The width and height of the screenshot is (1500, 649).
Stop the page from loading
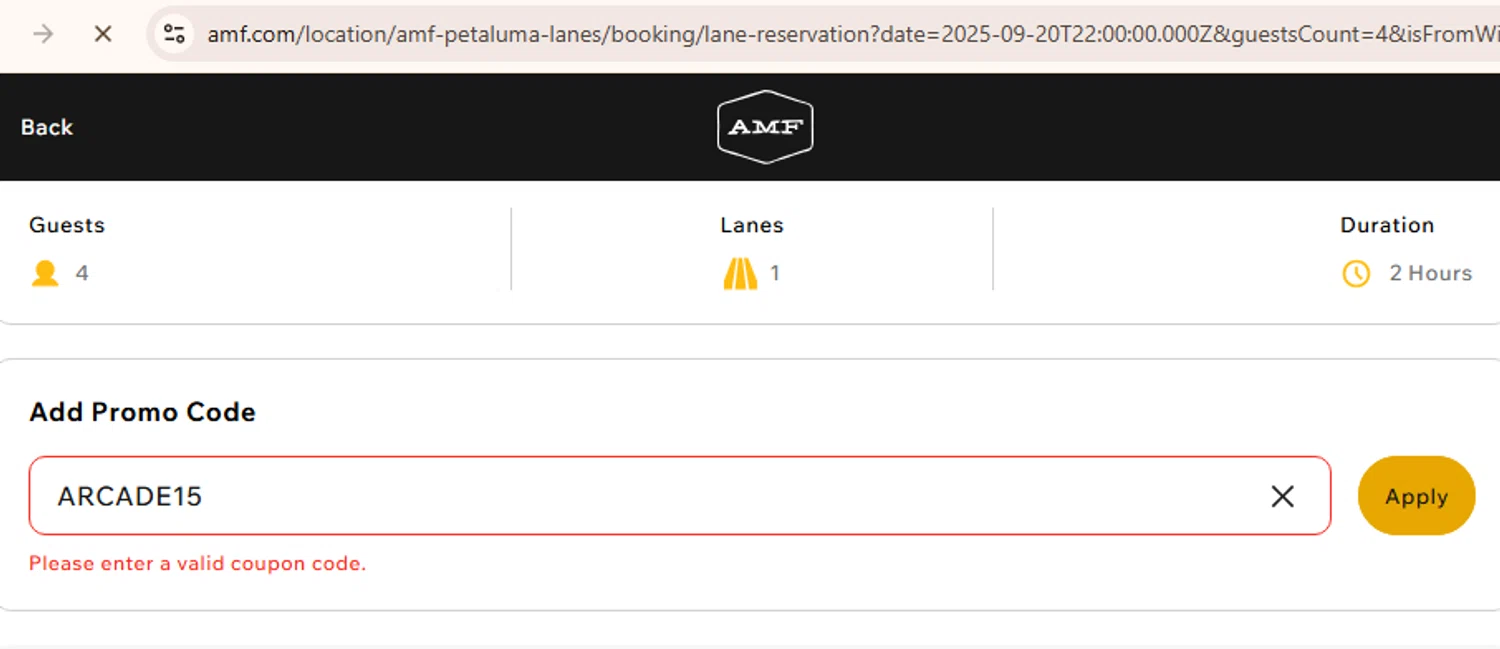102,34
